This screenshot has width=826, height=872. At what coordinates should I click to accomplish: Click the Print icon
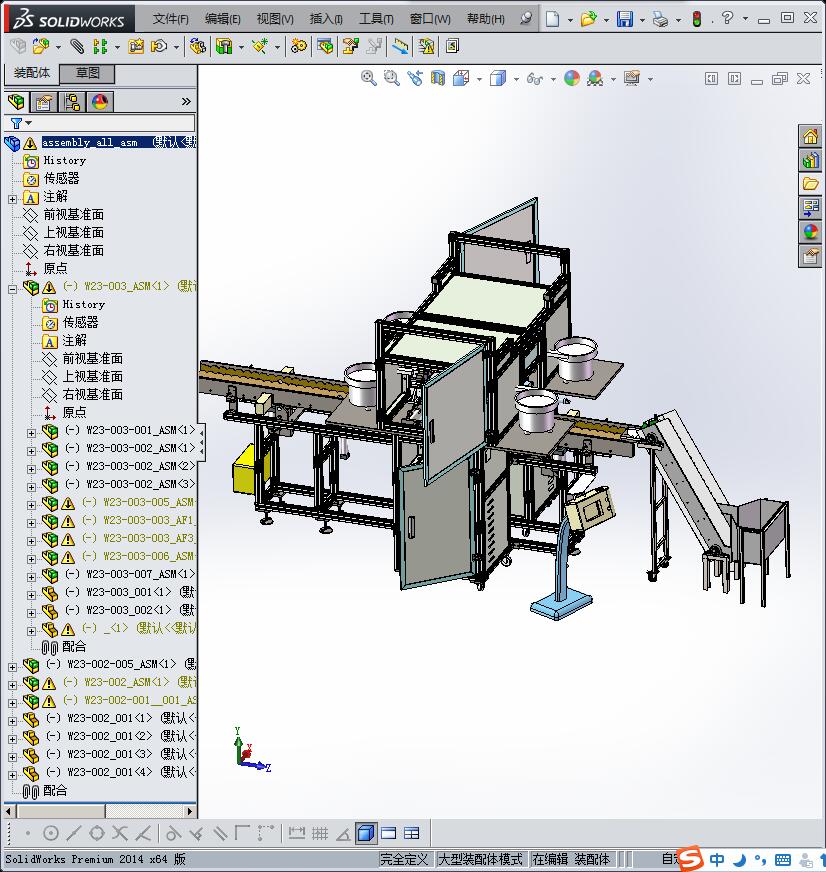[660, 19]
